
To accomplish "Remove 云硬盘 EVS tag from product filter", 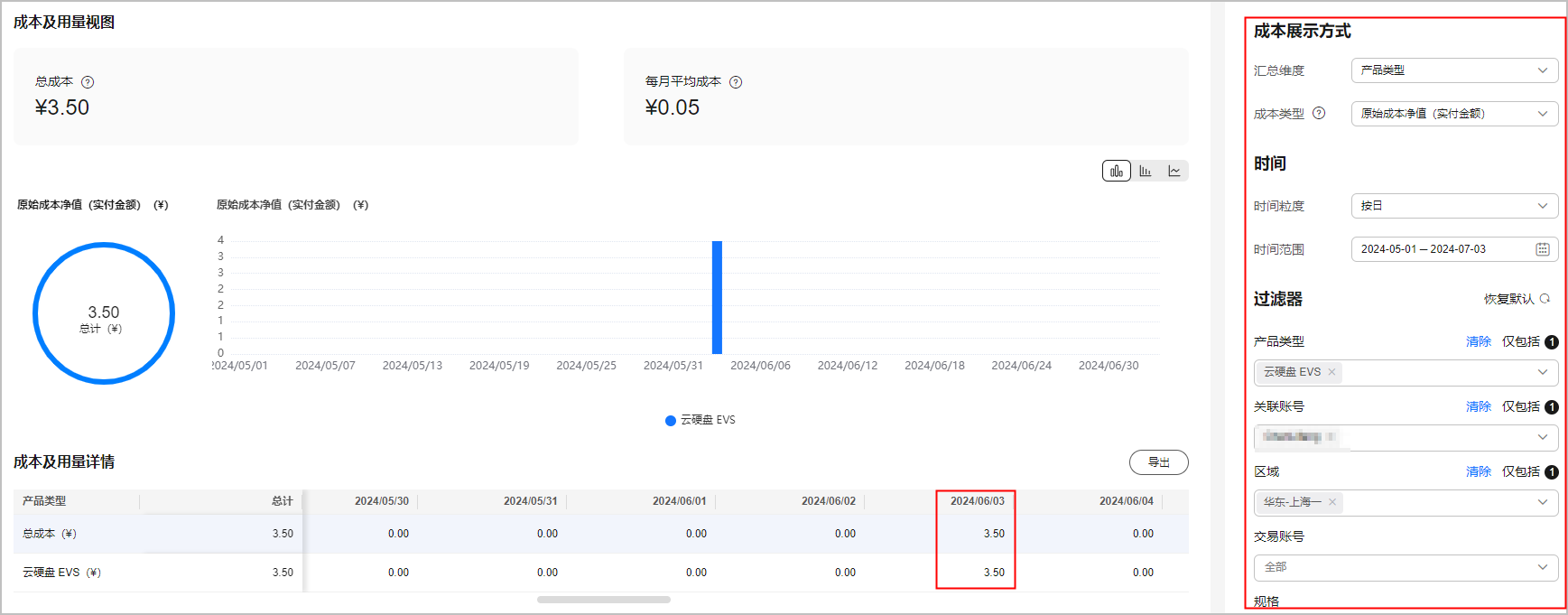I will [1331, 372].
